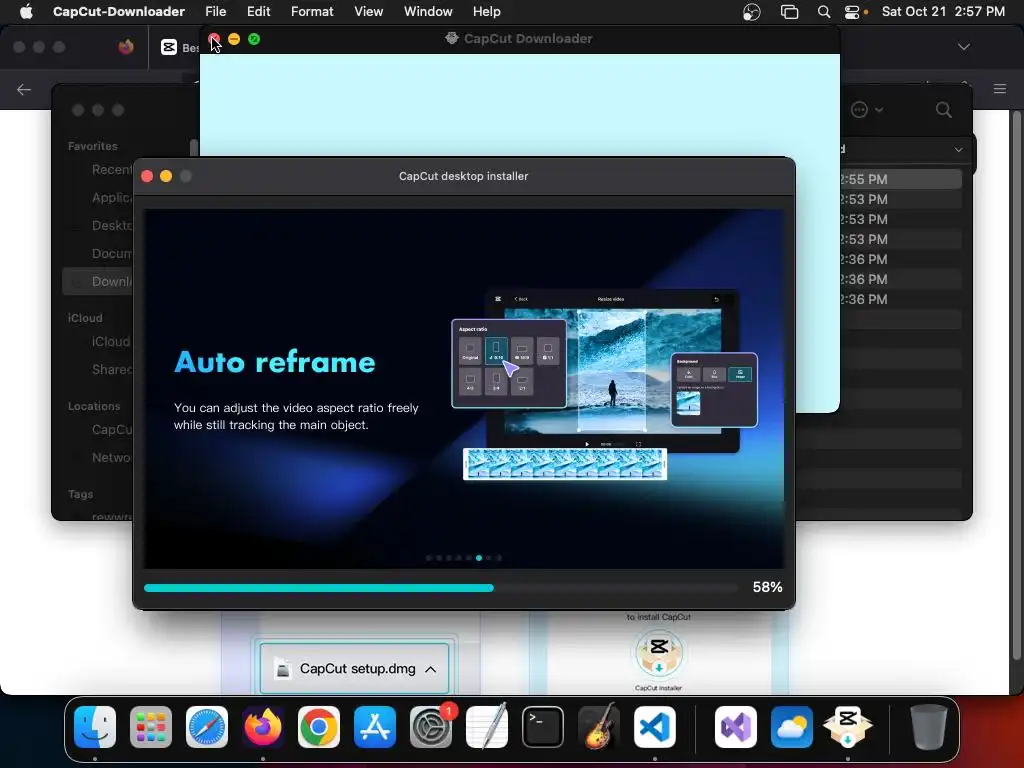Click the CapCut Installer icon on the web page
1024x768 pixels.
659,653
